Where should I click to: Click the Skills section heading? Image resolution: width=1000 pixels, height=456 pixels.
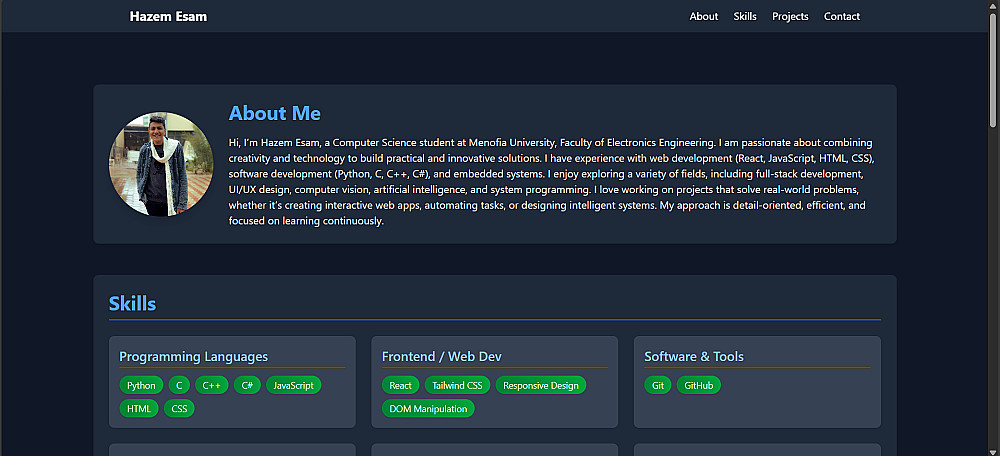pyautogui.click(x=133, y=304)
